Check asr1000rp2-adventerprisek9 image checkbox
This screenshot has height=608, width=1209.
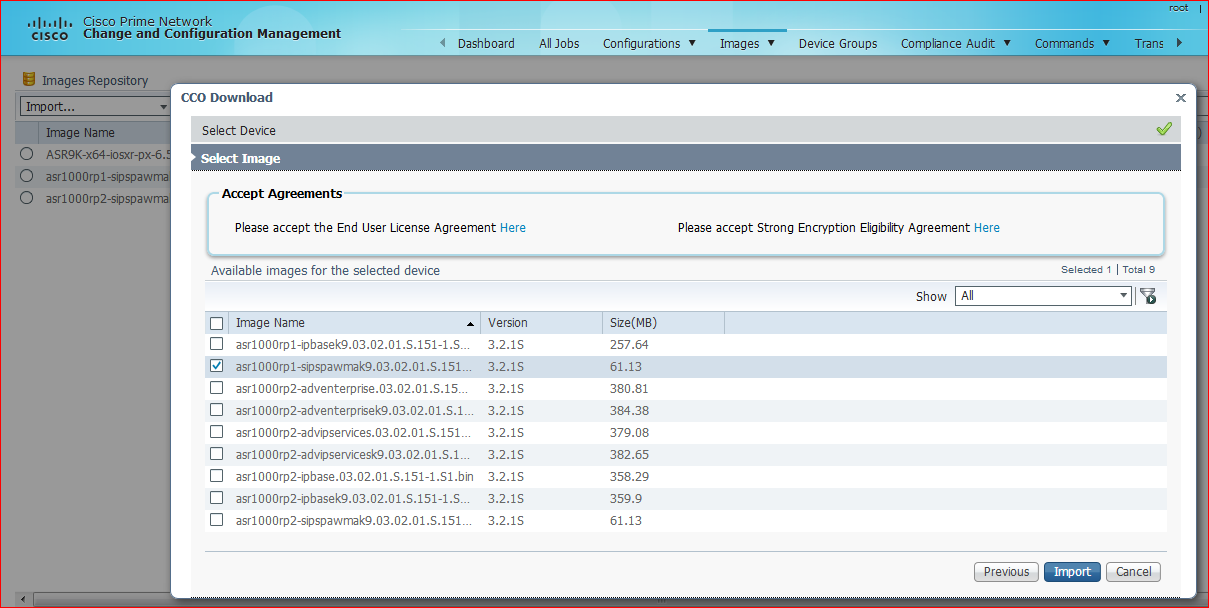[x=216, y=410]
